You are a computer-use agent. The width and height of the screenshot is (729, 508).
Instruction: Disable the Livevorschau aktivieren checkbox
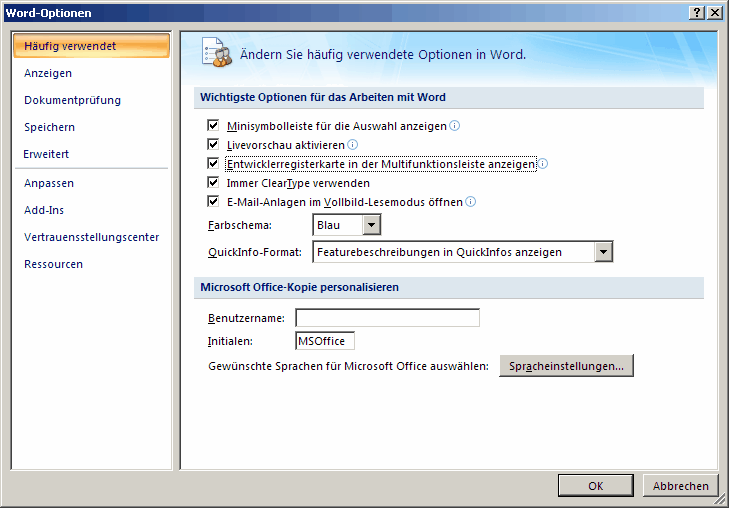(213, 145)
